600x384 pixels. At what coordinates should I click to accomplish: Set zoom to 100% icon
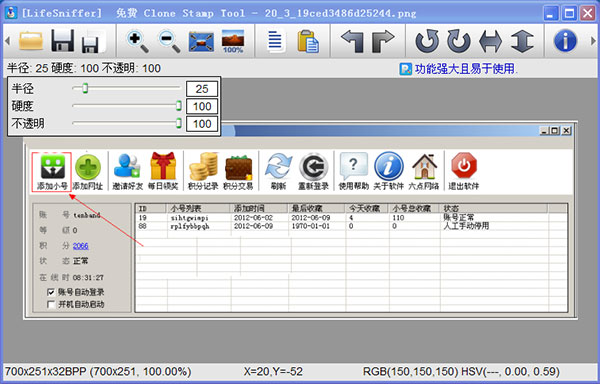[x=233, y=41]
